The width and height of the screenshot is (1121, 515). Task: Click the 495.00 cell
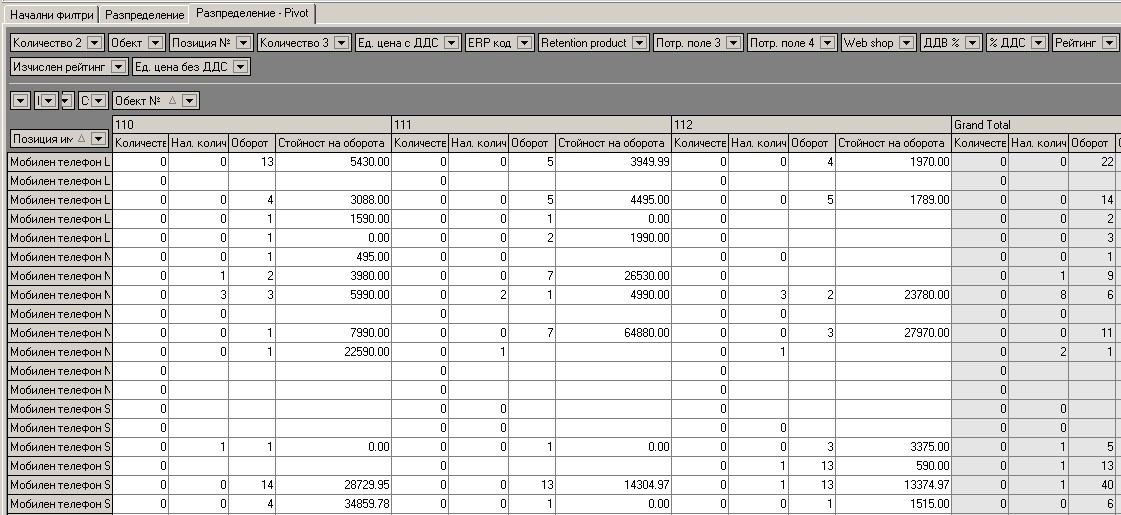pos(334,257)
